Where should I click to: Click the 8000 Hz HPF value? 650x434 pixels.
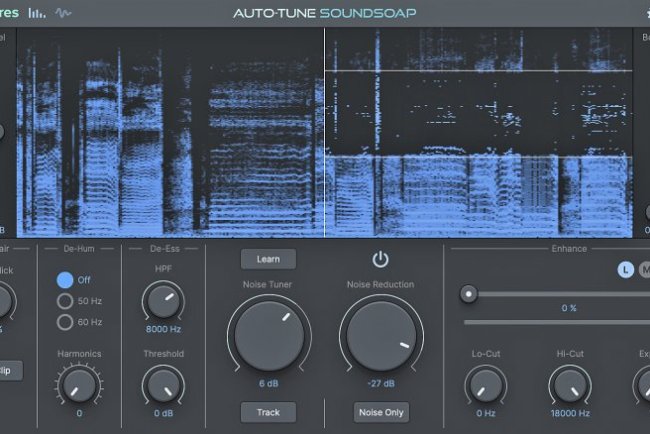163,330
